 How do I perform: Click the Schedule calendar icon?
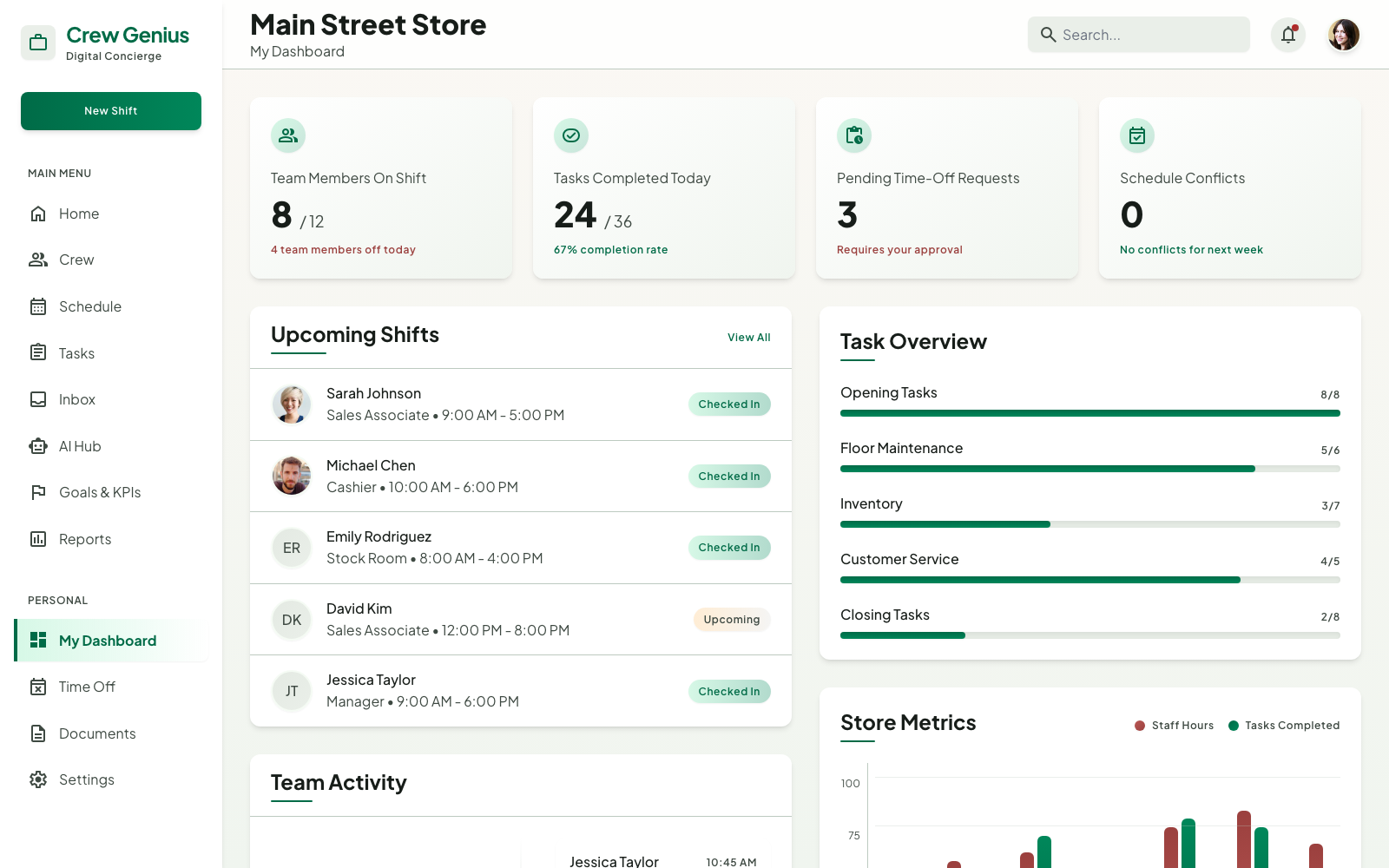coord(38,306)
